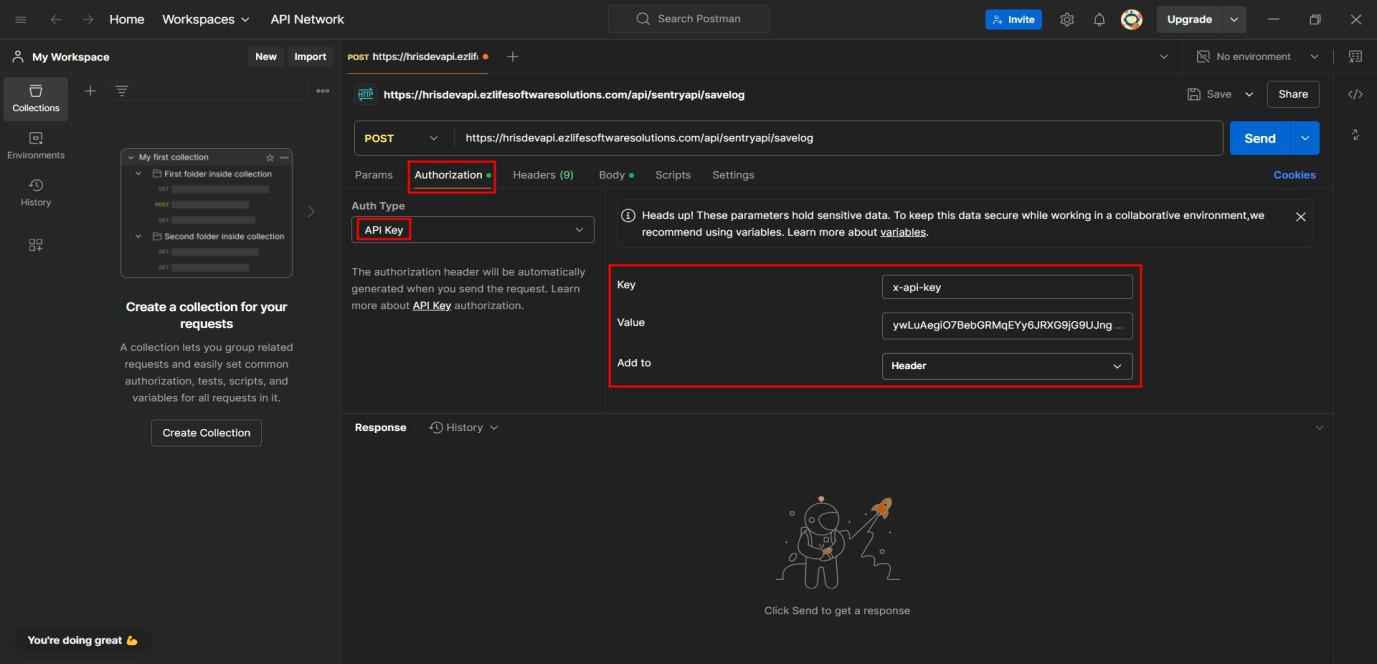
Task: Open the environment quick look icon
Action: (1355, 57)
